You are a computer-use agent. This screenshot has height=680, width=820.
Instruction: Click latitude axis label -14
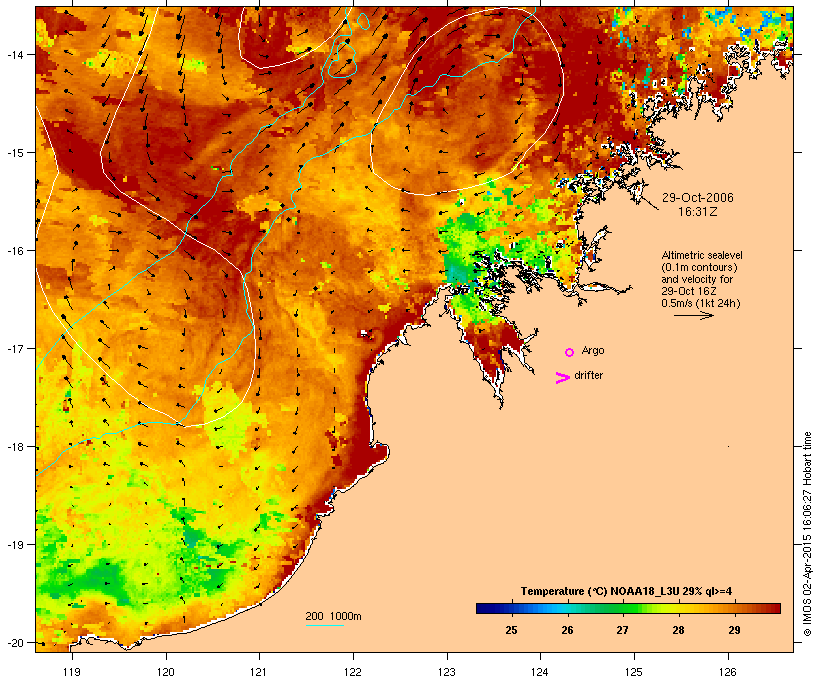tap(14, 54)
